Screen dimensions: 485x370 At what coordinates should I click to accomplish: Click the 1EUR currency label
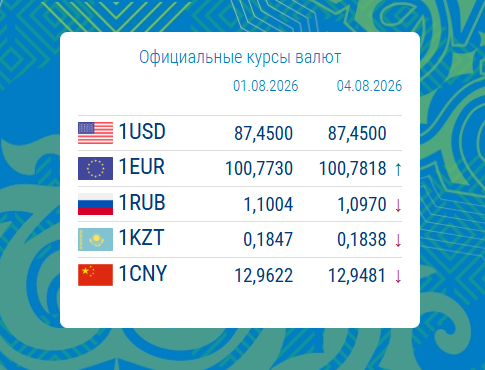coord(142,167)
